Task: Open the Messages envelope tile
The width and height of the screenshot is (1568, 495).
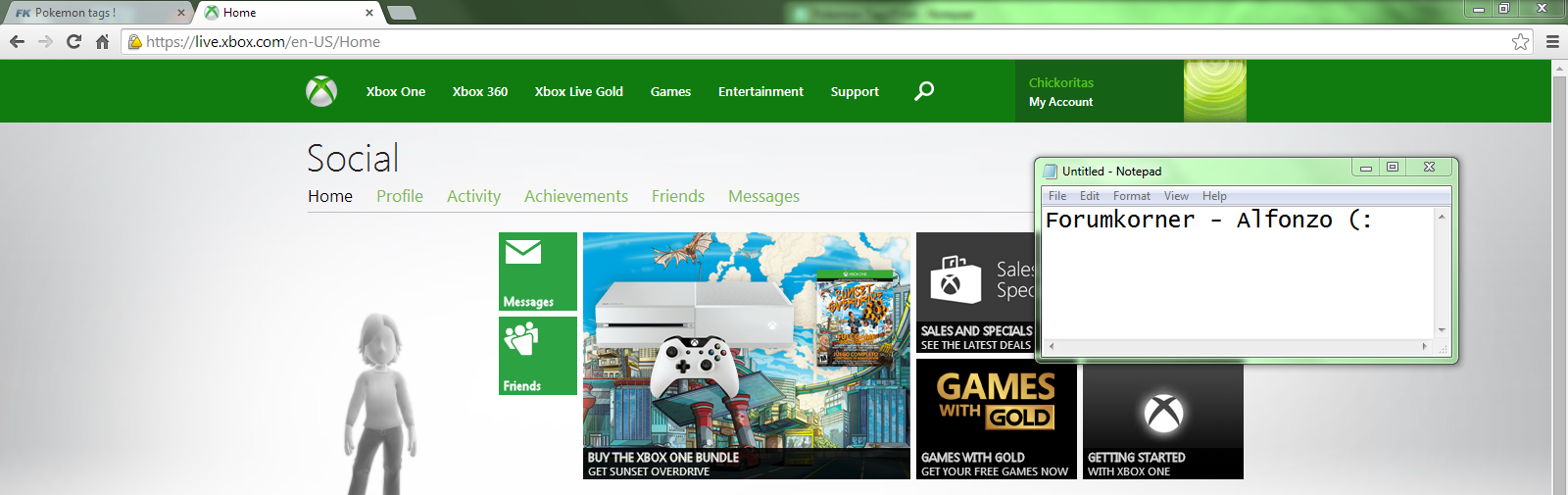Action: click(538, 272)
